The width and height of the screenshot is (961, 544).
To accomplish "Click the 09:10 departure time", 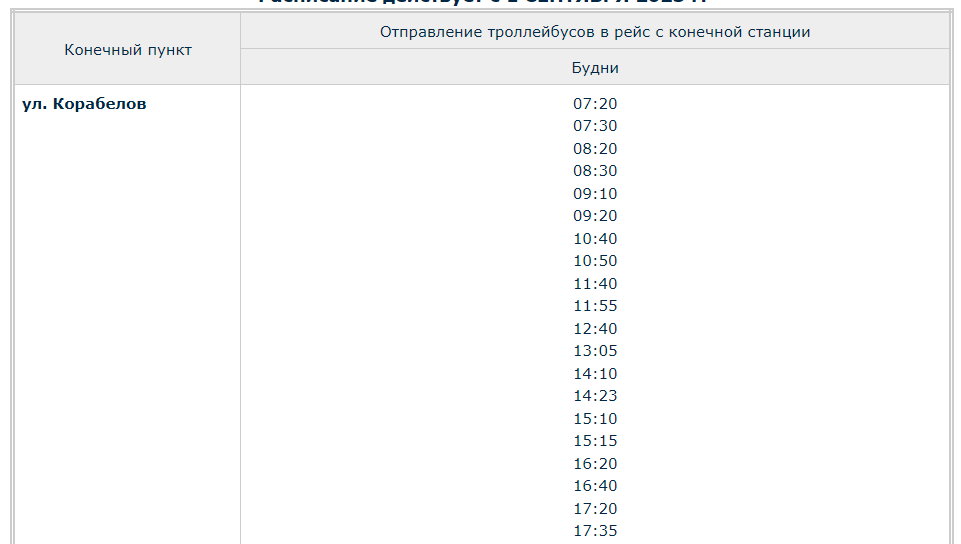I will [594, 194].
